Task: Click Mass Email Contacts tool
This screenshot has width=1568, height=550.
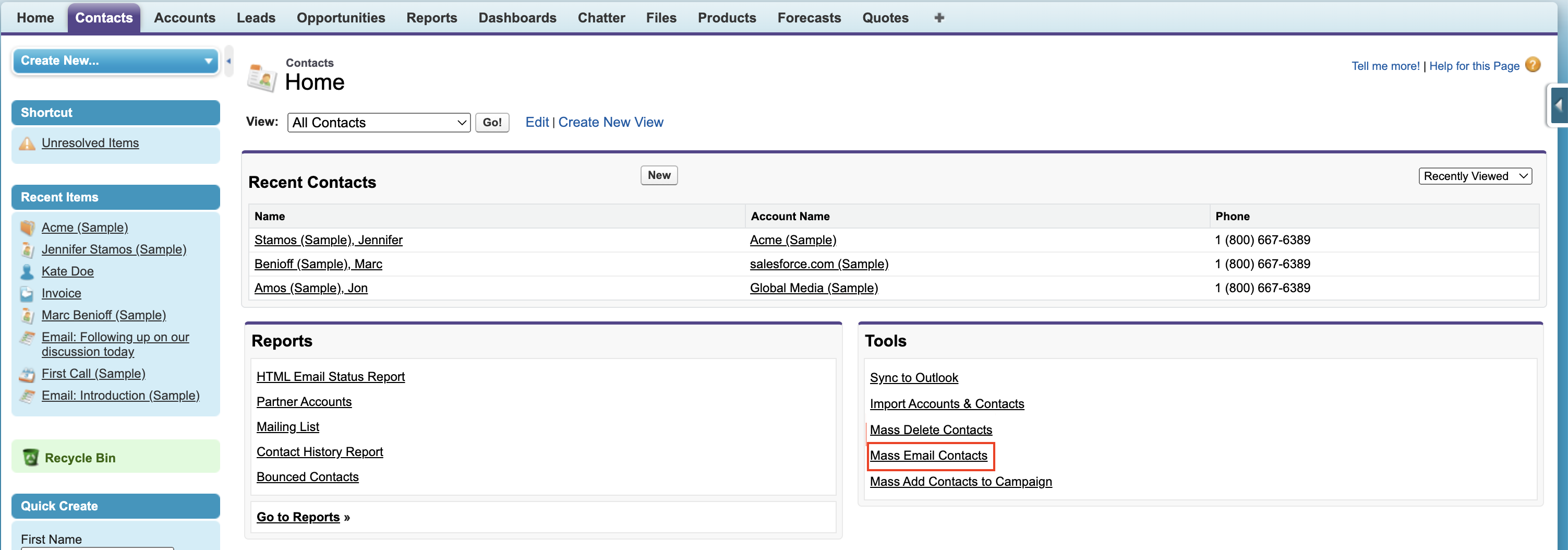Action: [928, 456]
